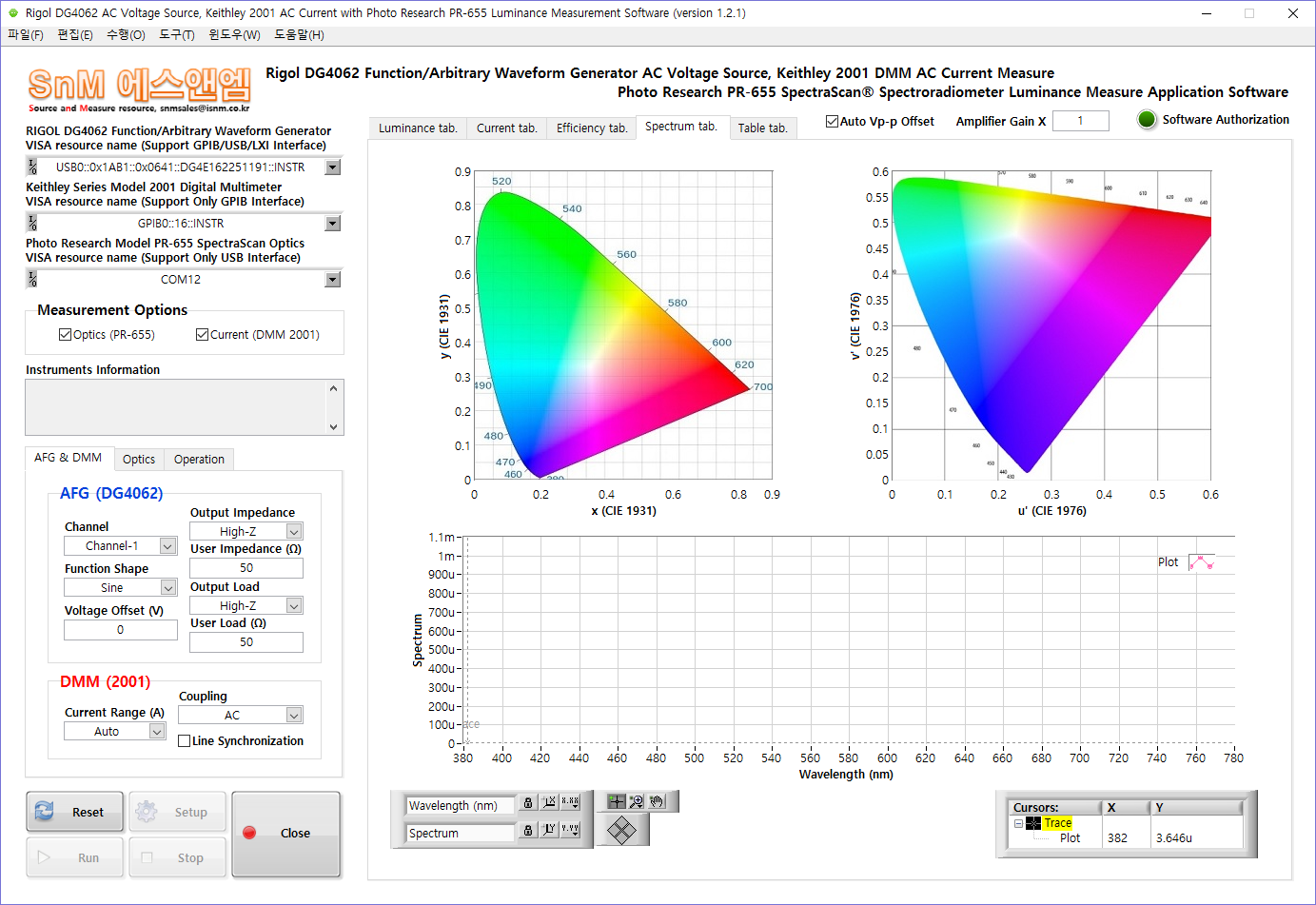Open the Operation settings tab
1316x905 pixels.
tap(199, 460)
